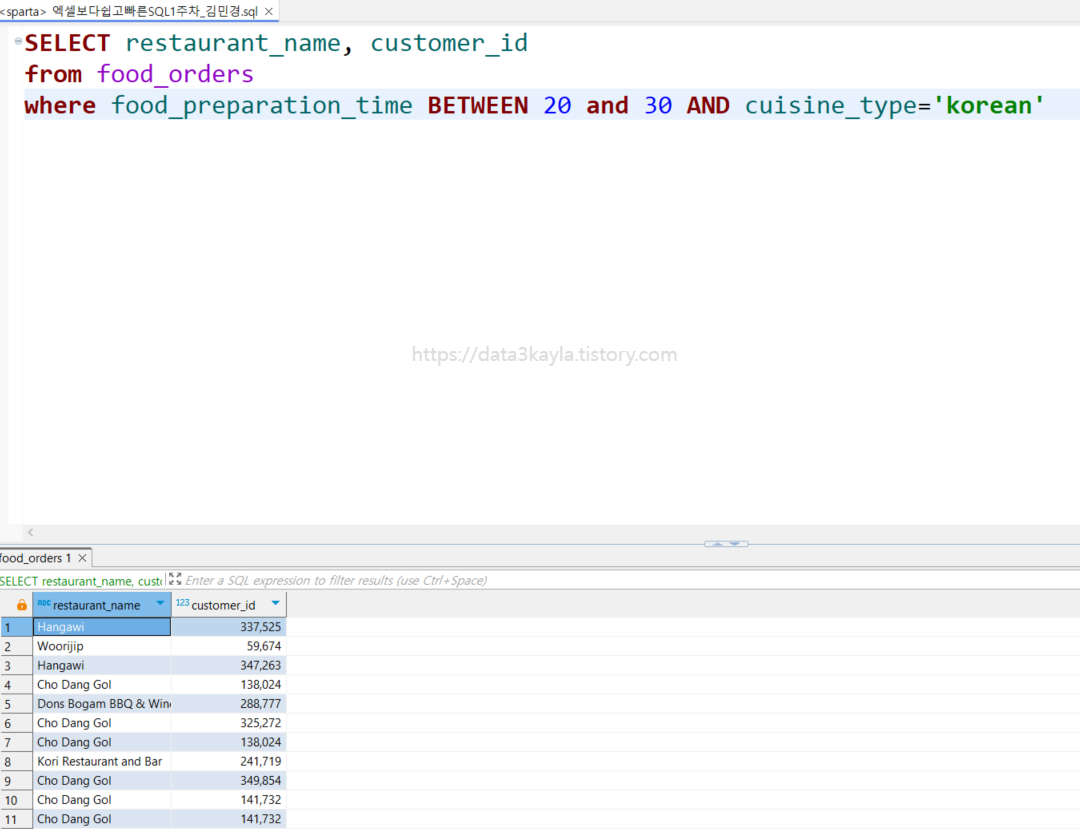Select the customer_id value 347,263

229,665
